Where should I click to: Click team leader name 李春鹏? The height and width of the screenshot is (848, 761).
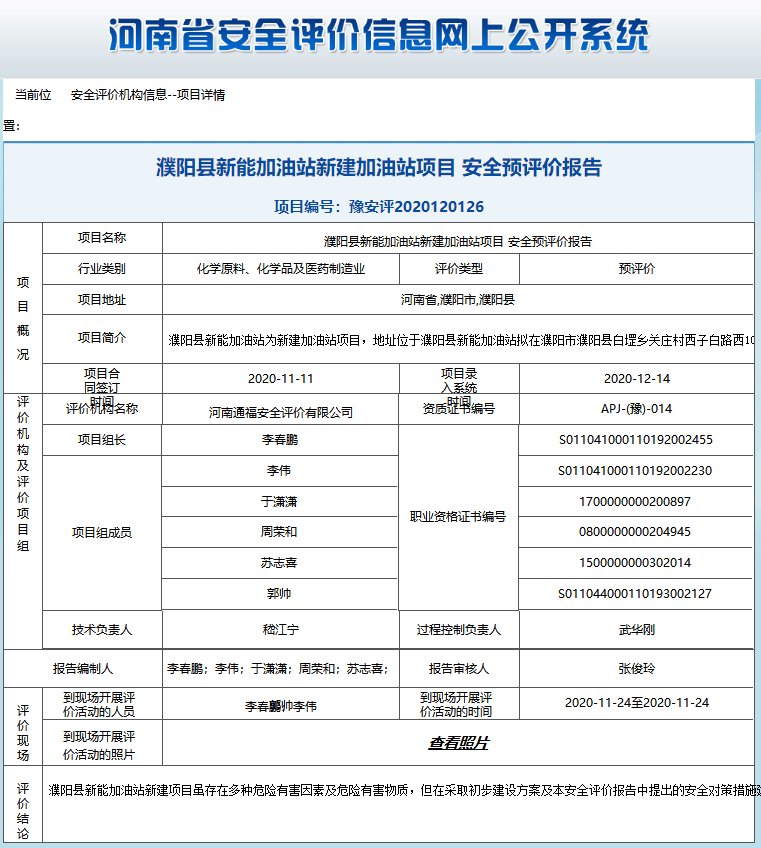pyautogui.click(x=280, y=440)
